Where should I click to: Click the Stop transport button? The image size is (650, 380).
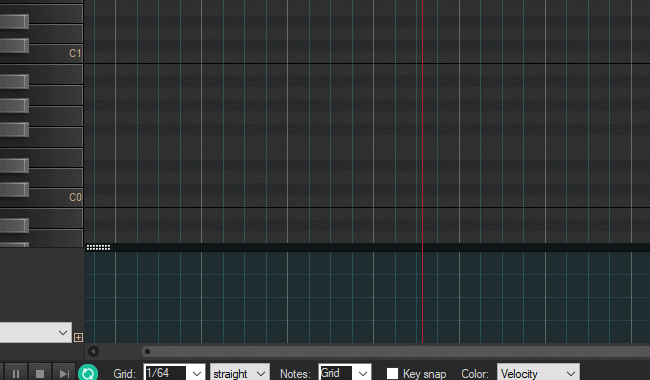[x=40, y=374]
